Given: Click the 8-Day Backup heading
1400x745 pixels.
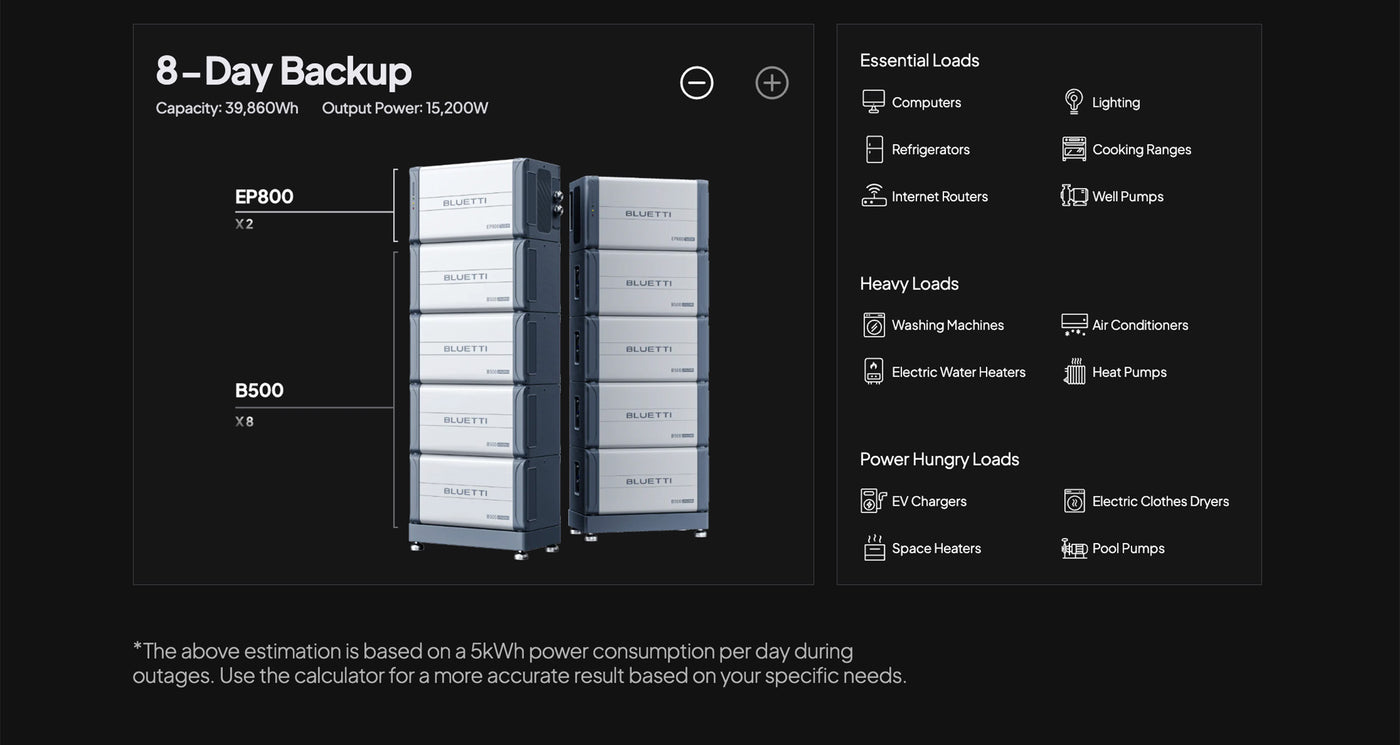Looking at the screenshot, I should pyautogui.click(x=283, y=71).
